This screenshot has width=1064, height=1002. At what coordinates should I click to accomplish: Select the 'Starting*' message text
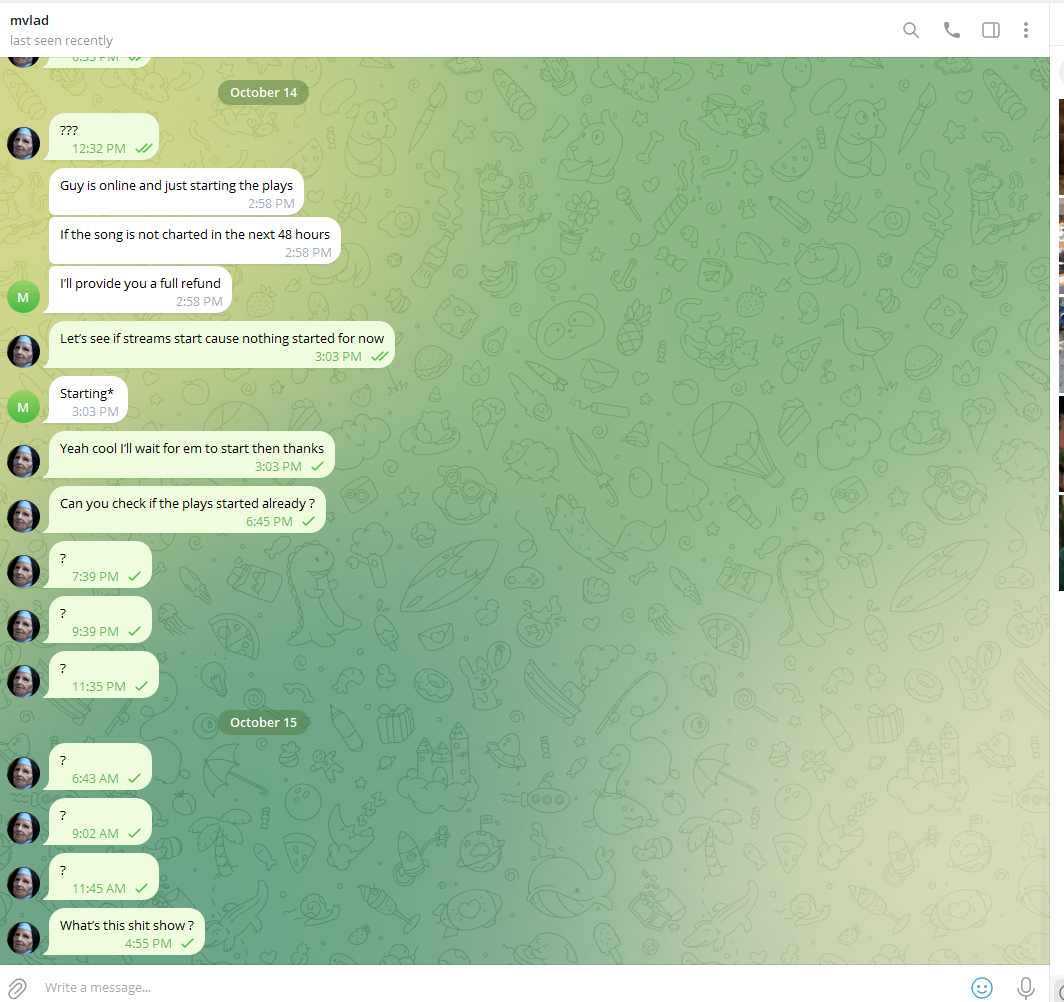pos(87,393)
